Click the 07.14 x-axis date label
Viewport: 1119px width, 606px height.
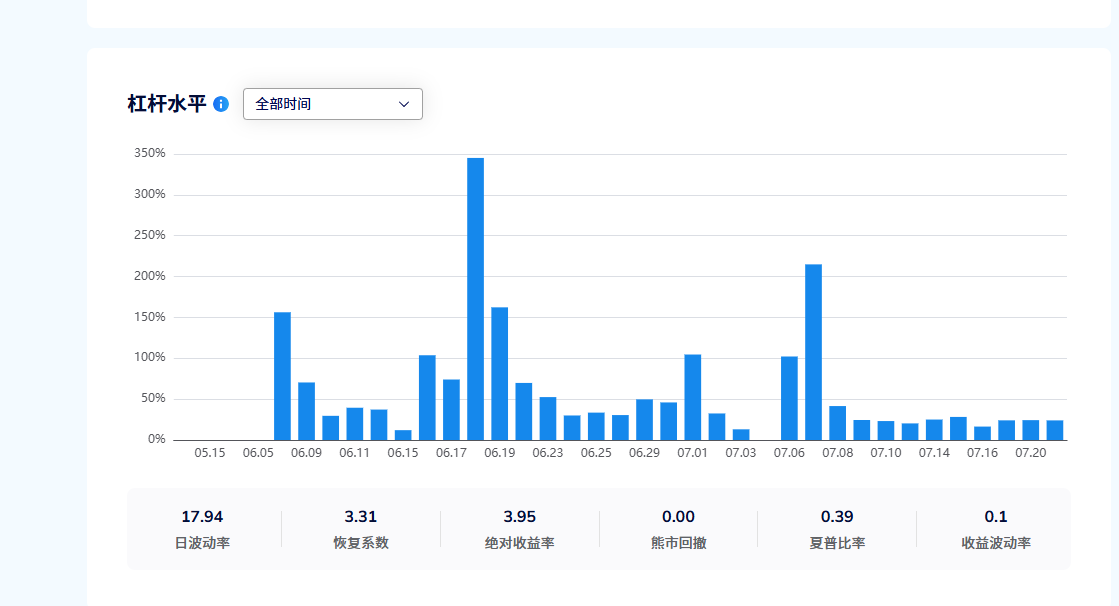click(934, 453)
